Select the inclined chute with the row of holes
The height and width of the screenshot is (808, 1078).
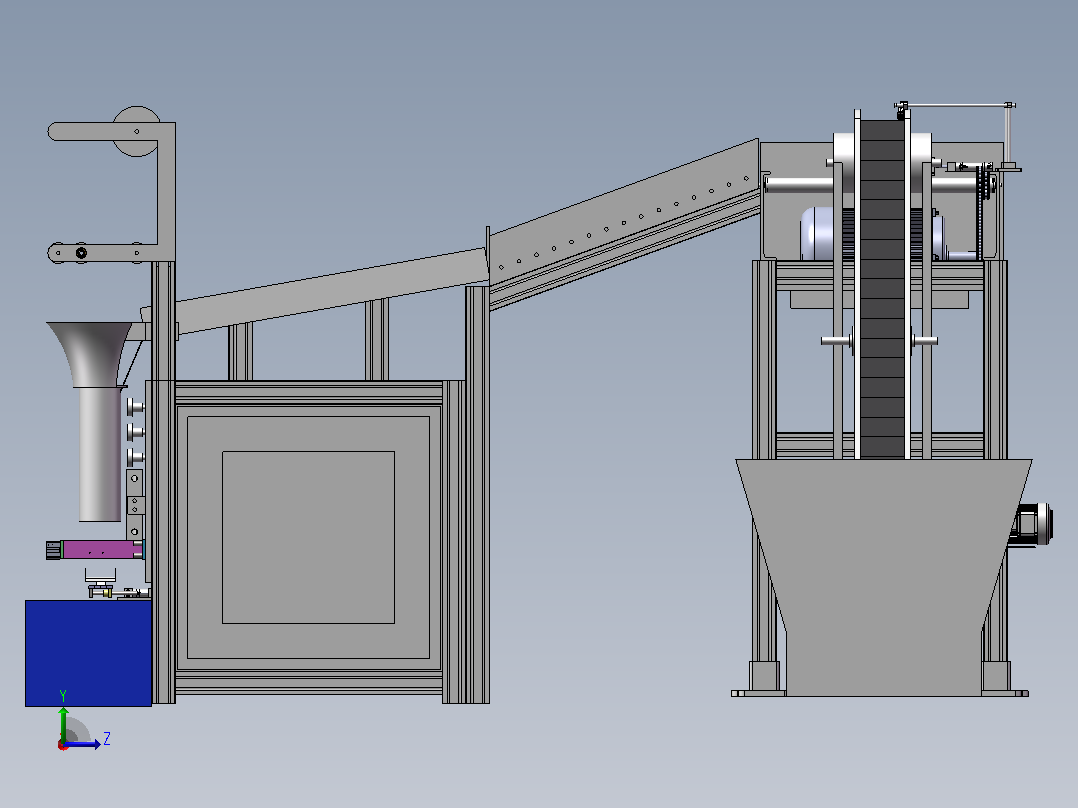point(624,223)
